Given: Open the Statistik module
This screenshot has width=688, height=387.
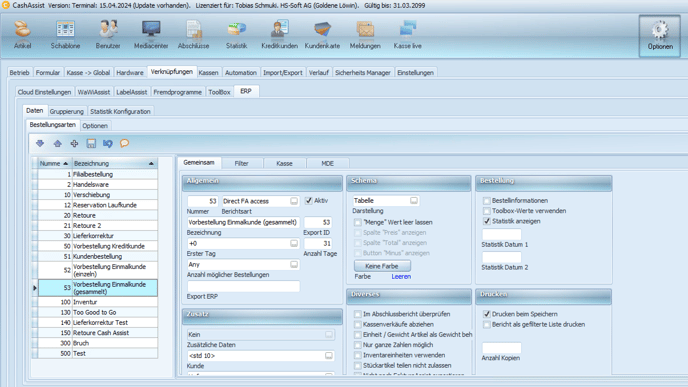Looking at the screenshot, I should pos(236,34).
